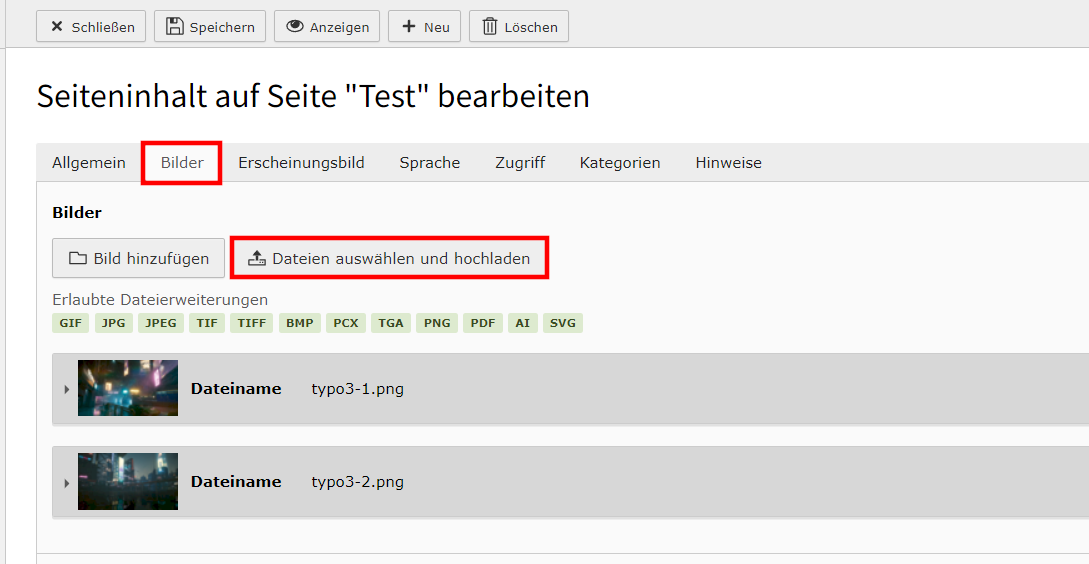Click the typo3-1.png thumbnail image
1089x564 pixels.
tap(128, 388)
